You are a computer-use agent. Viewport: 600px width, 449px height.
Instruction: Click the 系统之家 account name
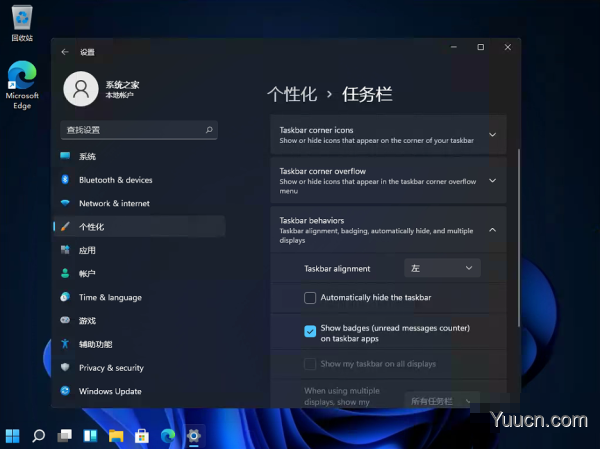122,85
